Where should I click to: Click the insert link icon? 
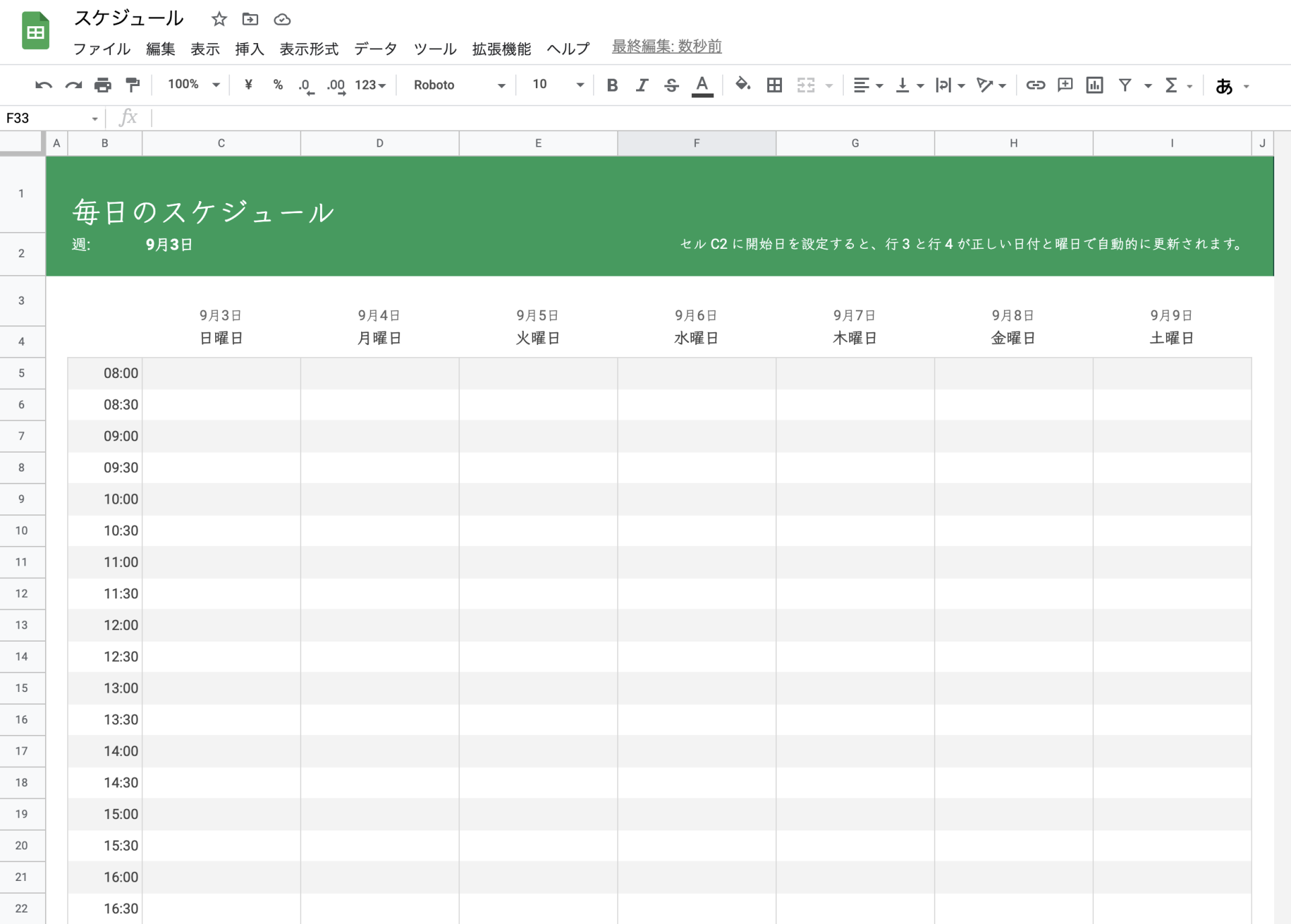point(1035,85)
